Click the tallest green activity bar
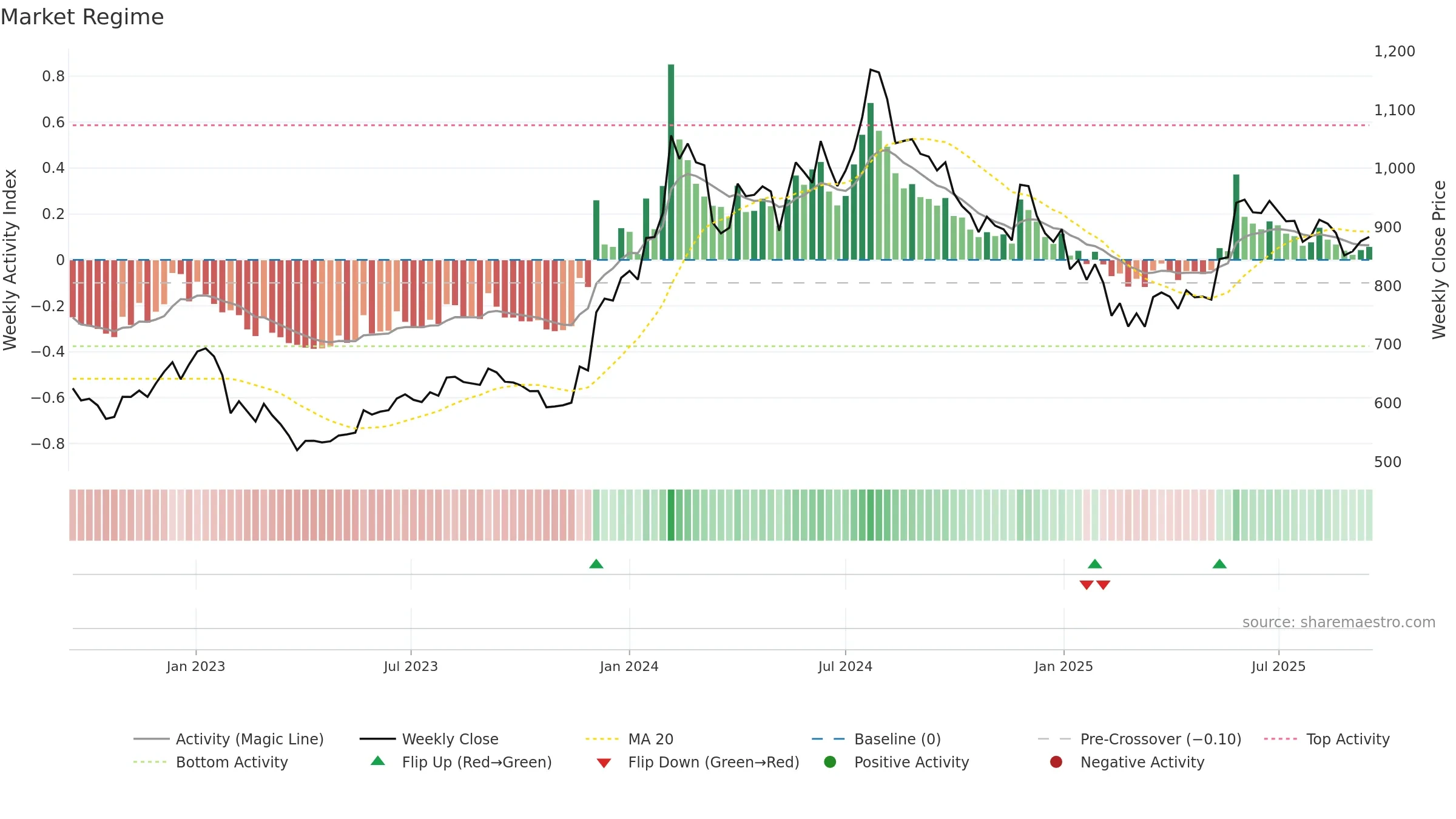The width and height of the screenshot is (1456, 819). pyautogui.click(x=671, y=162)
